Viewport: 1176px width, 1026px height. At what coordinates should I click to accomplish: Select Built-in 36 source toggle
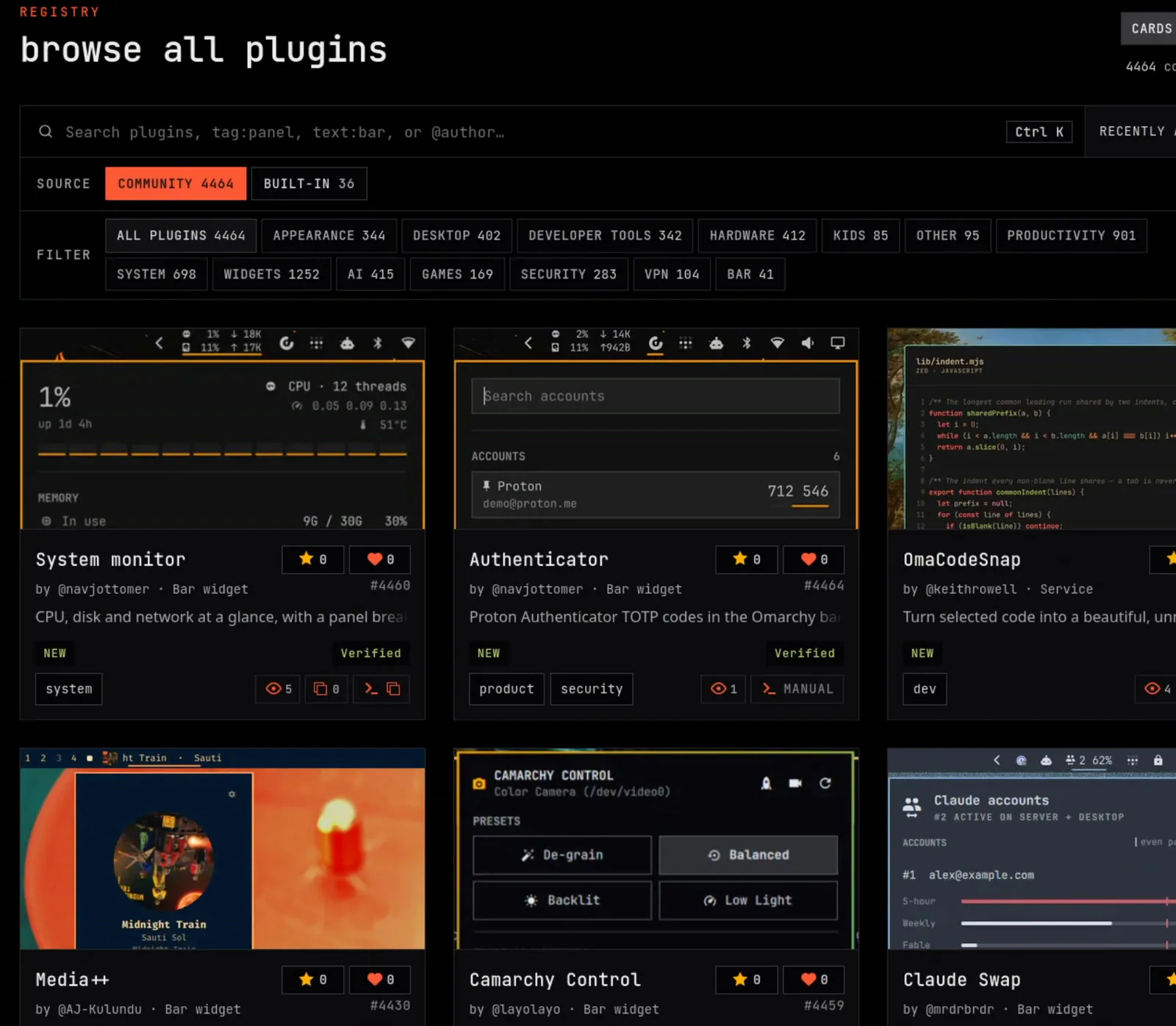pyautogui.click(x=309, y=183)
